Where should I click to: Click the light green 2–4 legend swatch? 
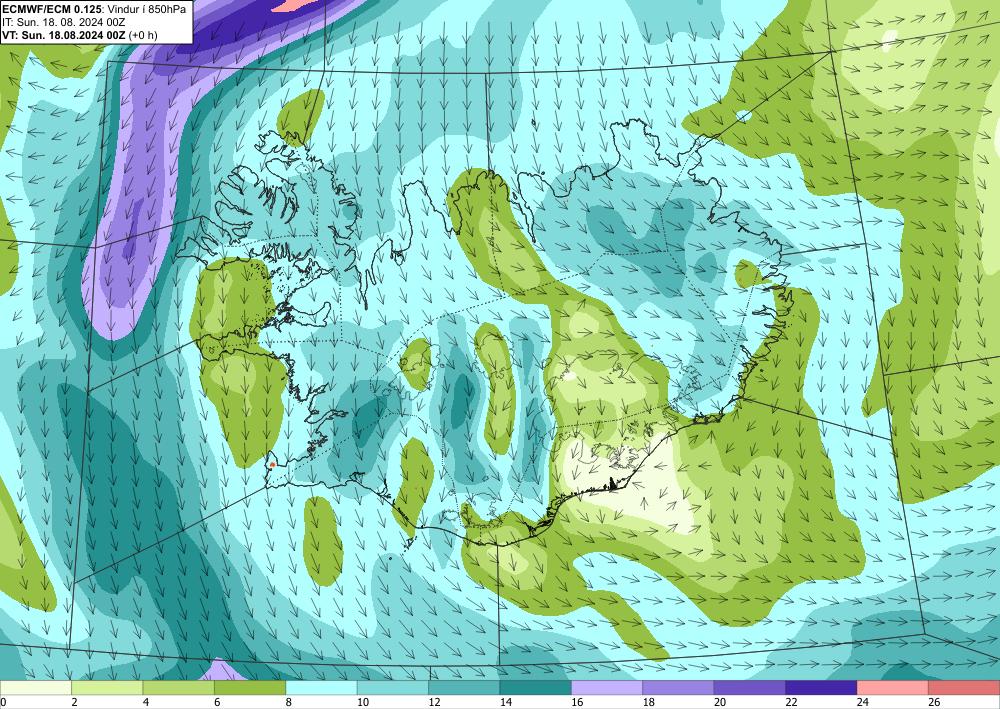coord(107,688)
